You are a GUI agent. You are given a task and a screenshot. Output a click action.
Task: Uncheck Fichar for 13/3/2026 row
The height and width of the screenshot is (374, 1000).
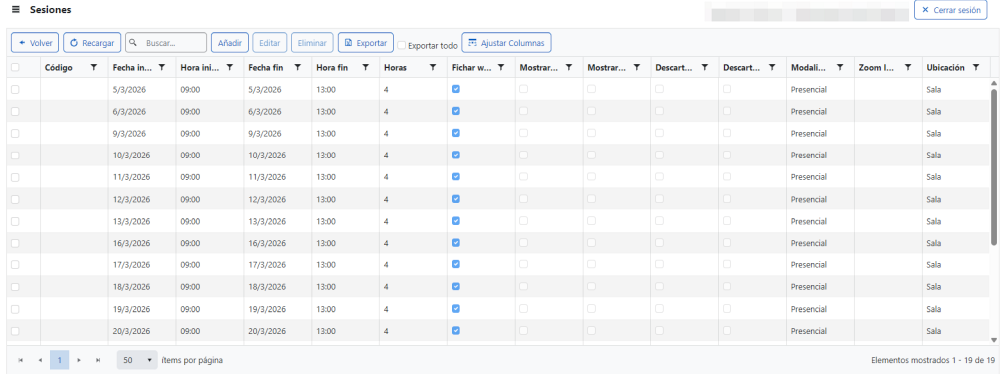(x=456, y=221)
